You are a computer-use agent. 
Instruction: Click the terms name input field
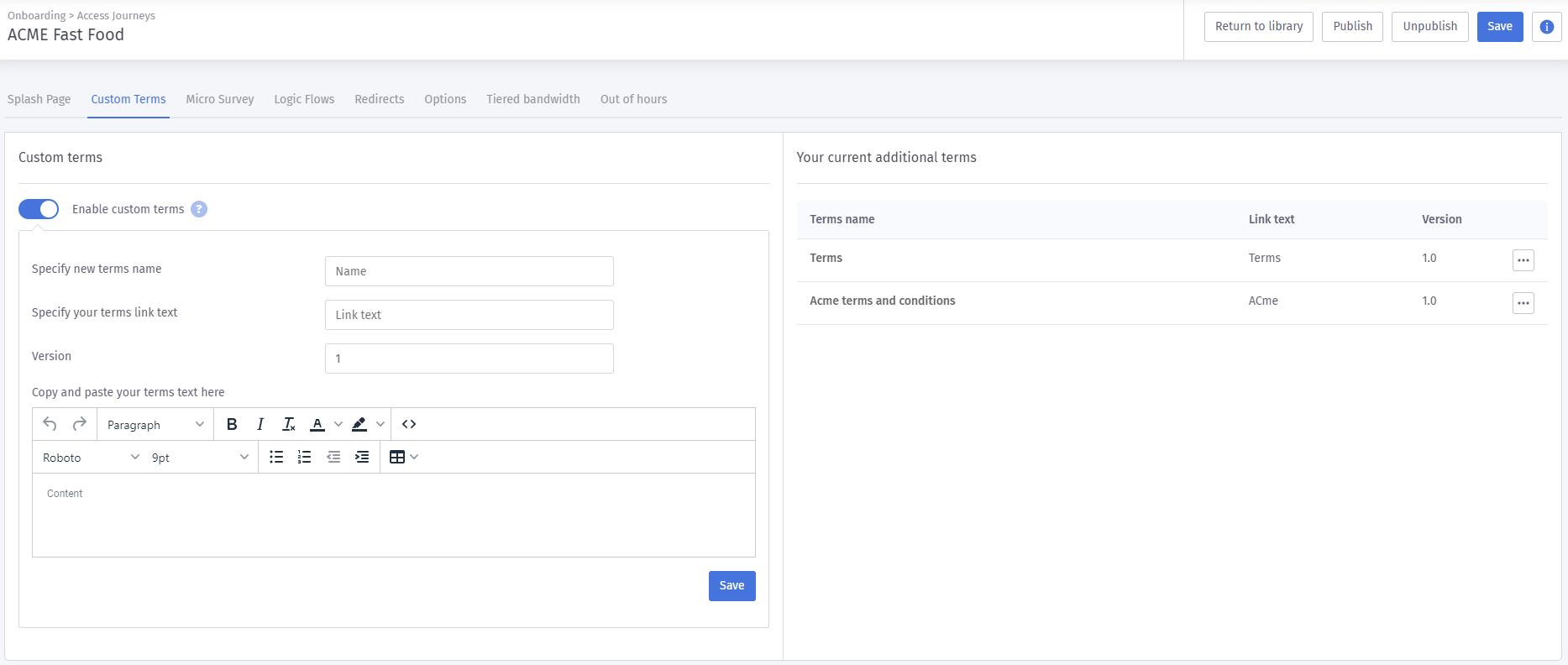469,271
